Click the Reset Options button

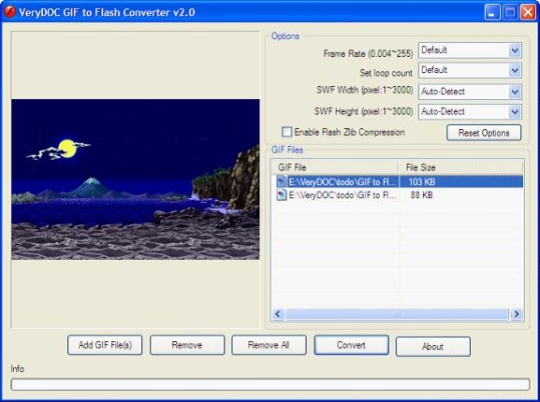(484, 133)
